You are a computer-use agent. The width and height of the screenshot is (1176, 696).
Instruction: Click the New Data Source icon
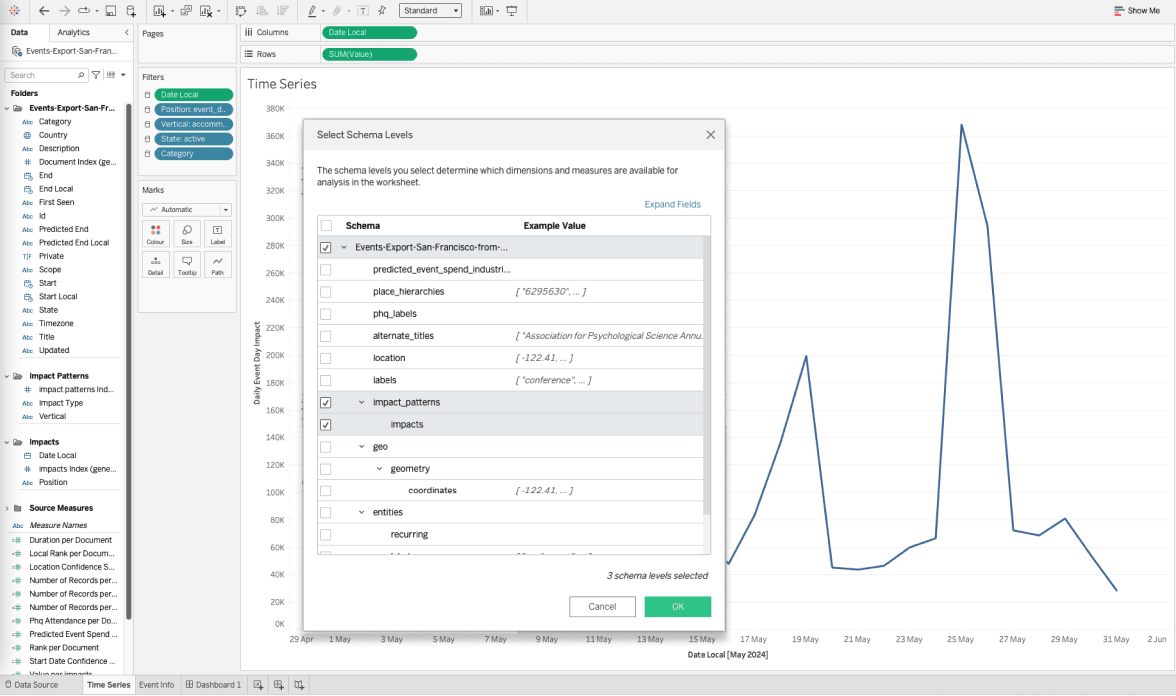click(131, 10)
